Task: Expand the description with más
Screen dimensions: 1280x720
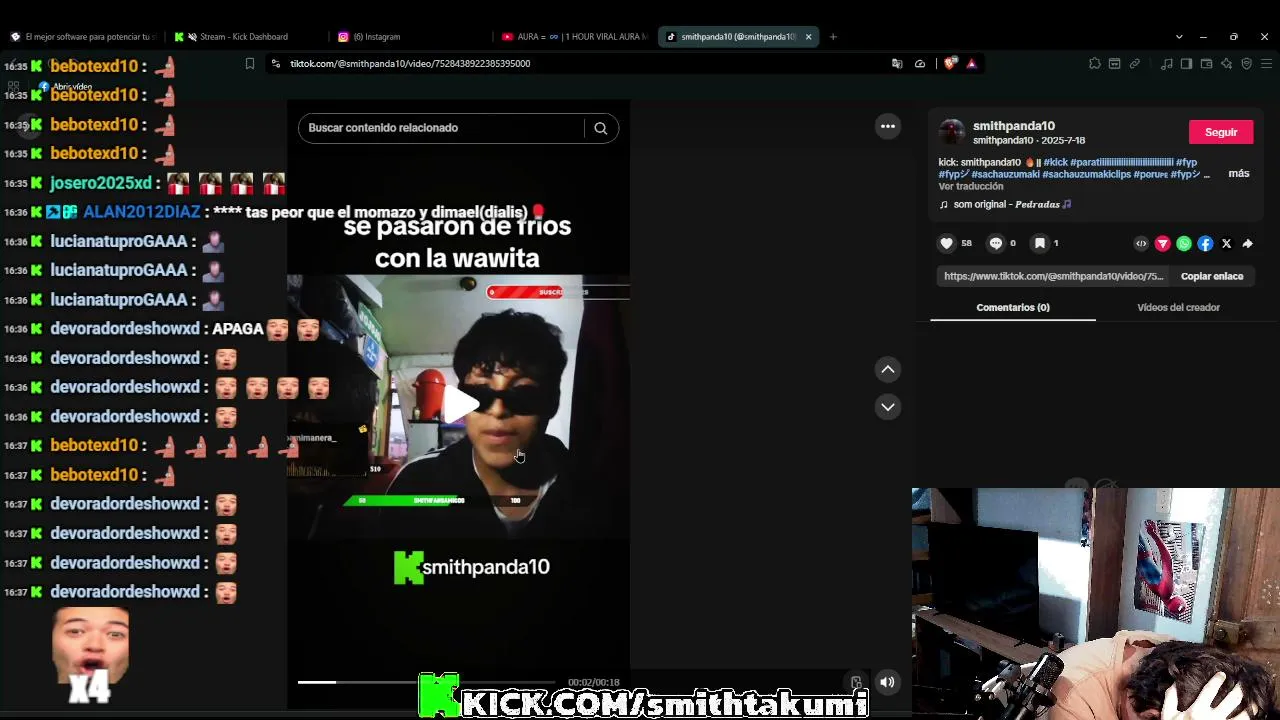Action: click(1239, 173)
